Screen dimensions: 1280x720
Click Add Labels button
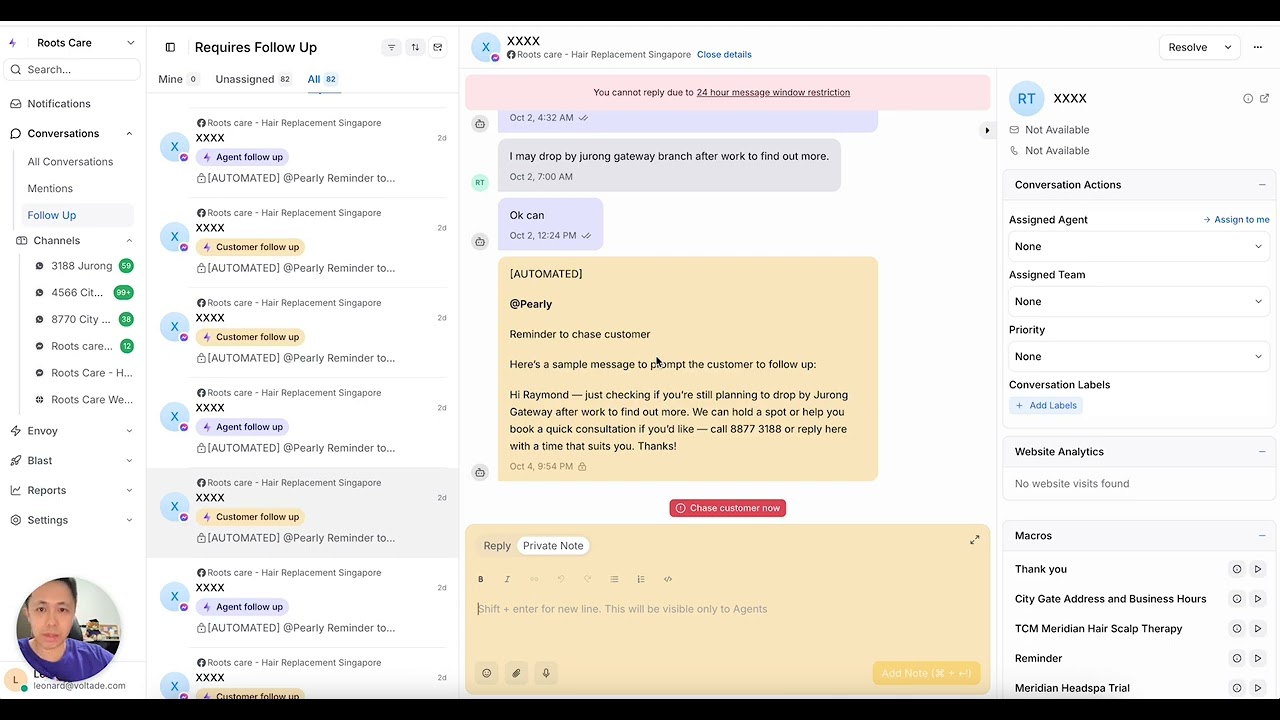coord(1046,405)
